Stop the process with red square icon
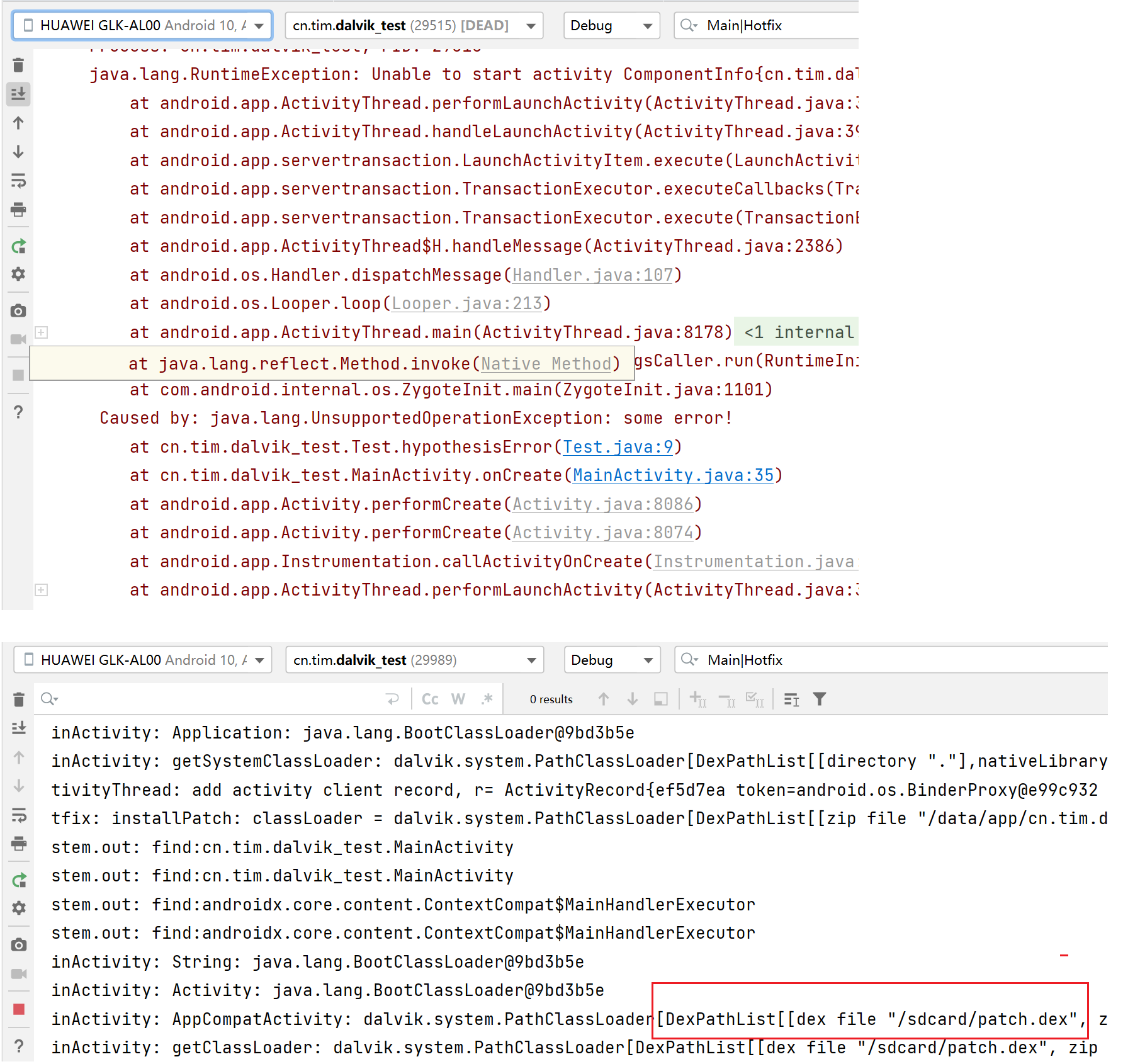1123x1064 pixels. pyautogui.click(x=19, y=1009)
